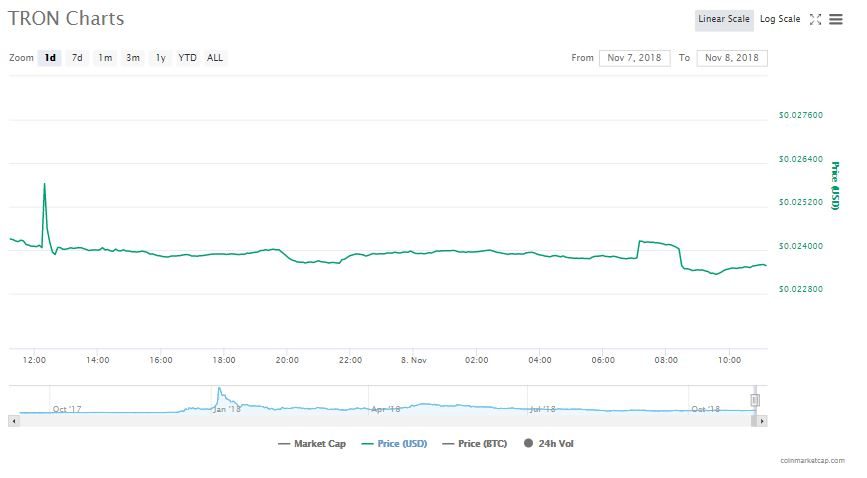The height and width of the screenshot is (478, 867).
Task: Click the price spike peak after 12:00
Action: tap(45, 184)
